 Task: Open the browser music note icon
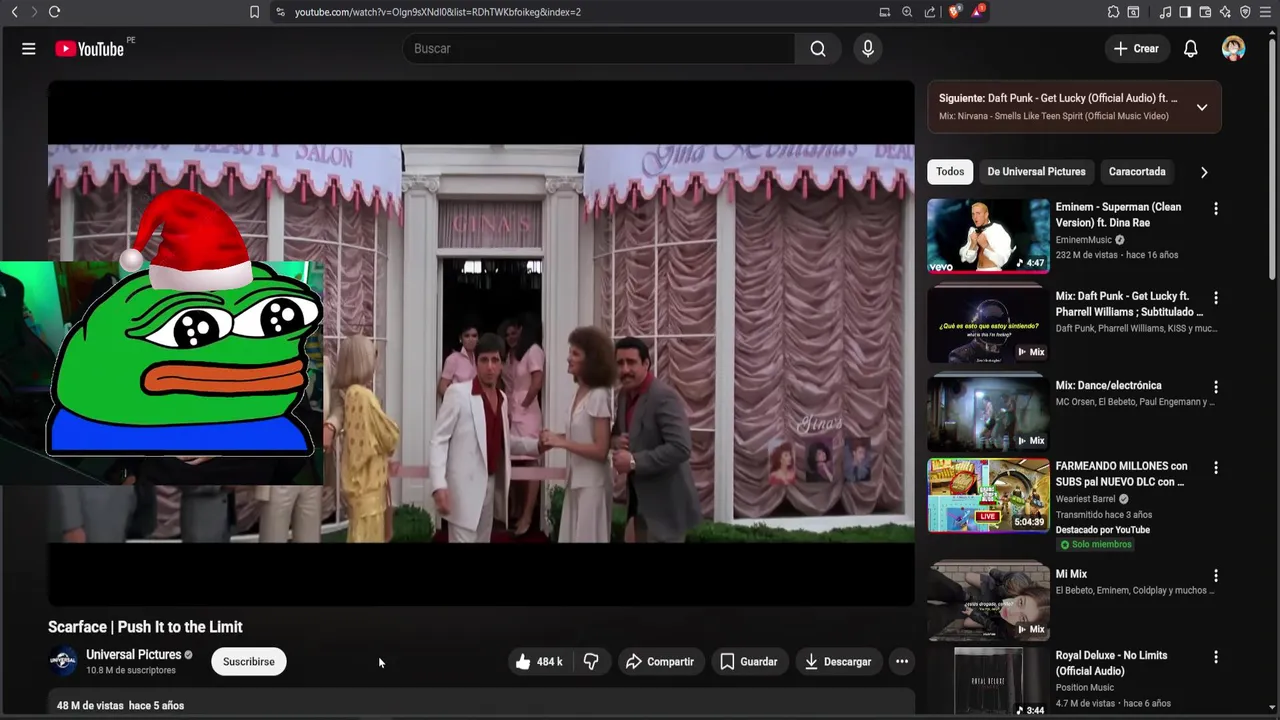coord(1165,12)
